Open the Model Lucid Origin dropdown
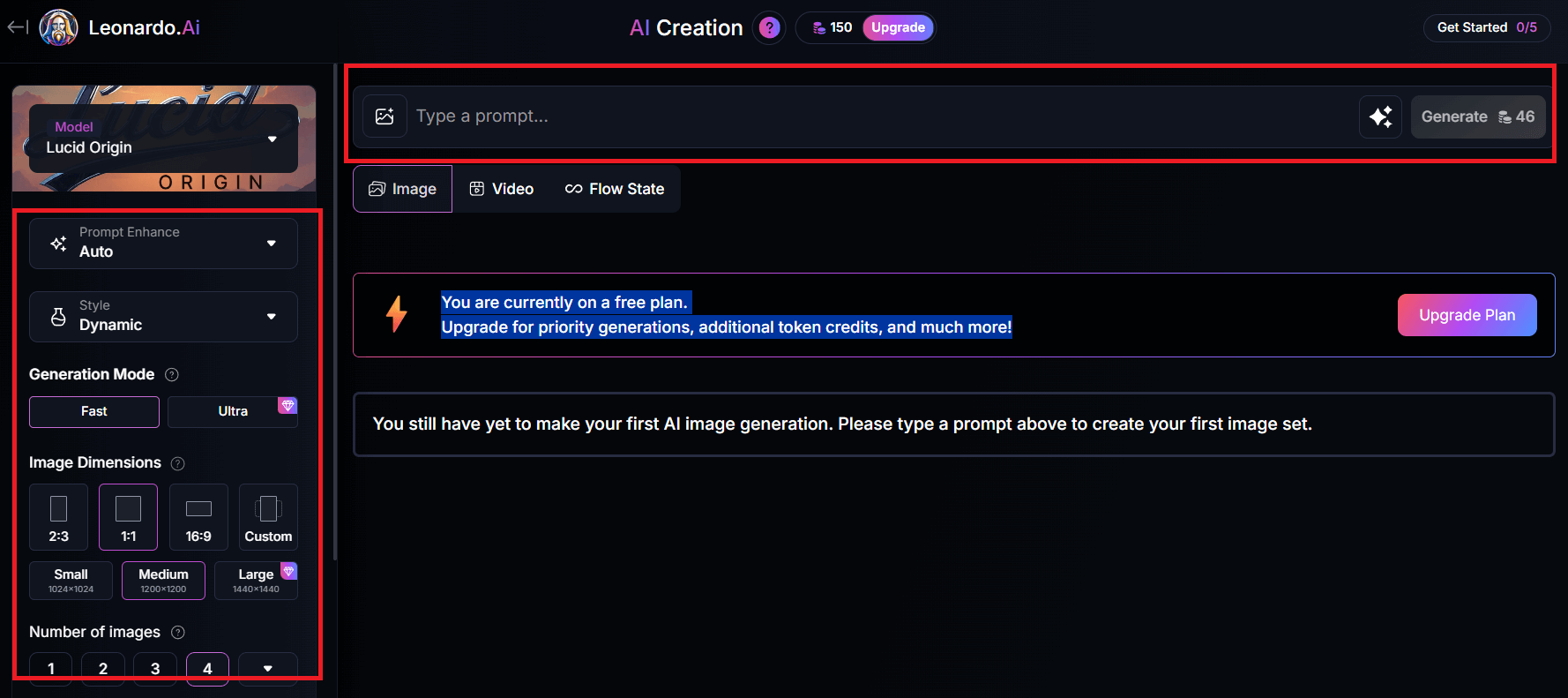This screenshot has height=698, width=1568. click(x=163, y=139)
